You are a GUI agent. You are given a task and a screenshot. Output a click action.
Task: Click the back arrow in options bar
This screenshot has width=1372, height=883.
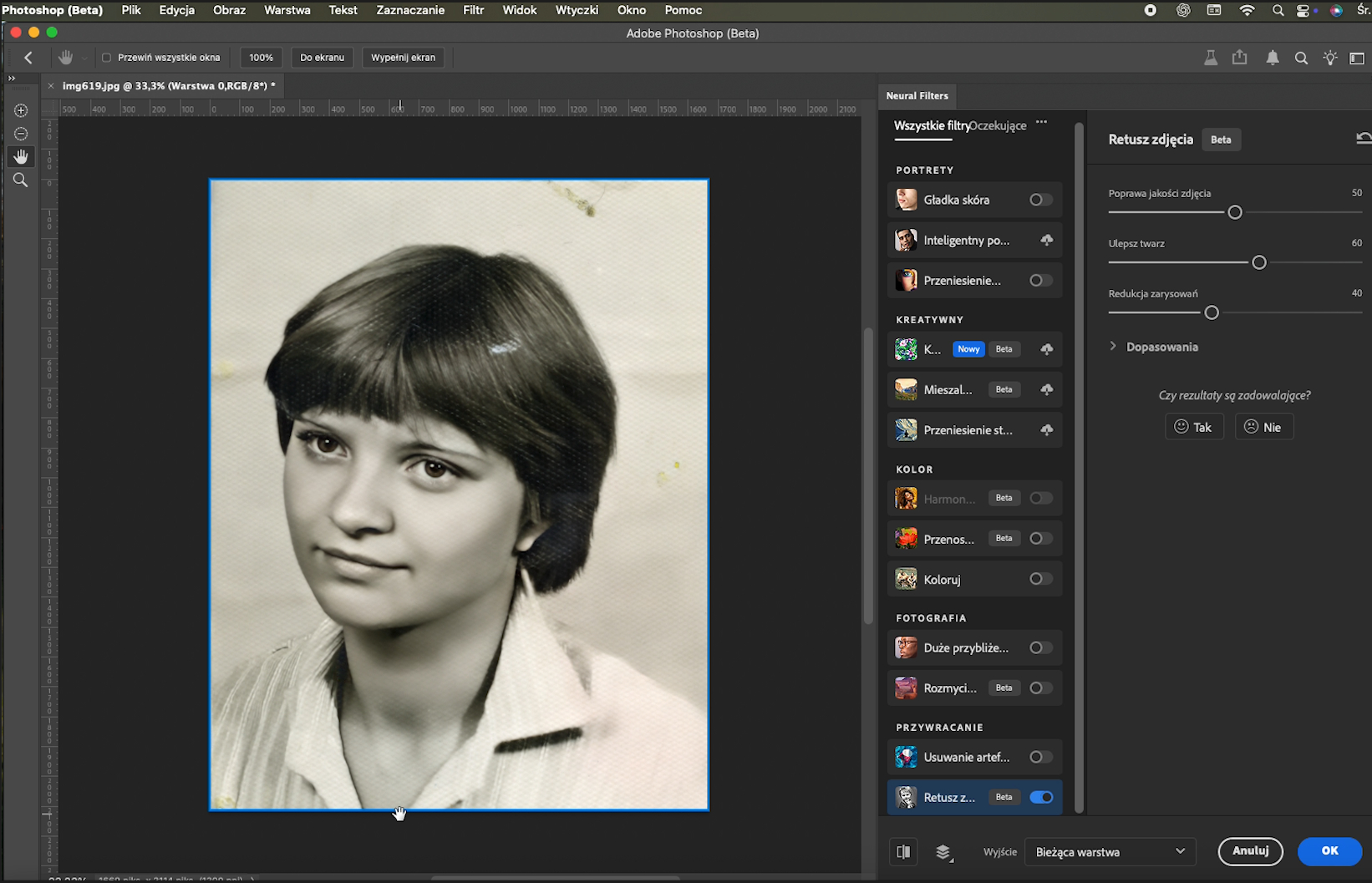tap(28, 58)
